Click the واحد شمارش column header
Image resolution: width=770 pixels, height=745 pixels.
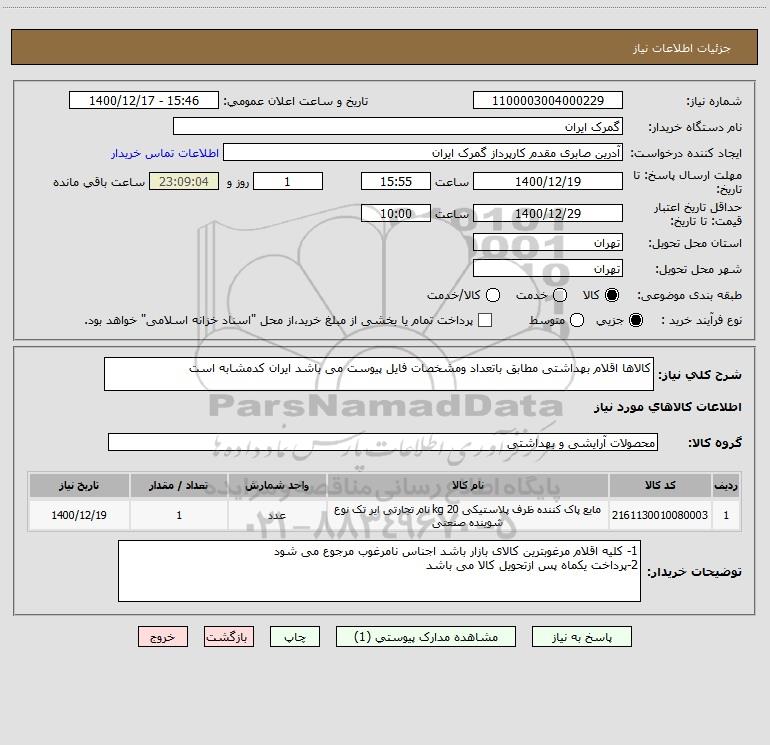click(277, 486)
